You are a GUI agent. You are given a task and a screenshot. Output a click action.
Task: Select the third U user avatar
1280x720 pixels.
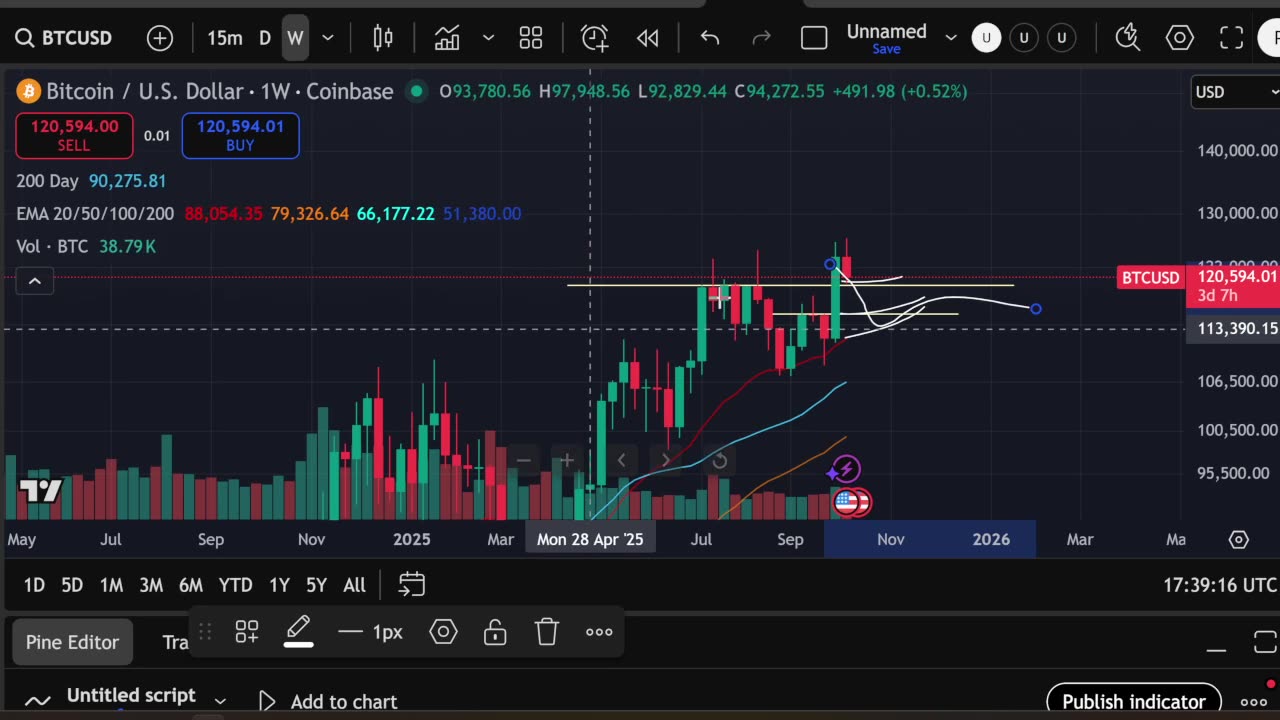tap(1062, 38)
